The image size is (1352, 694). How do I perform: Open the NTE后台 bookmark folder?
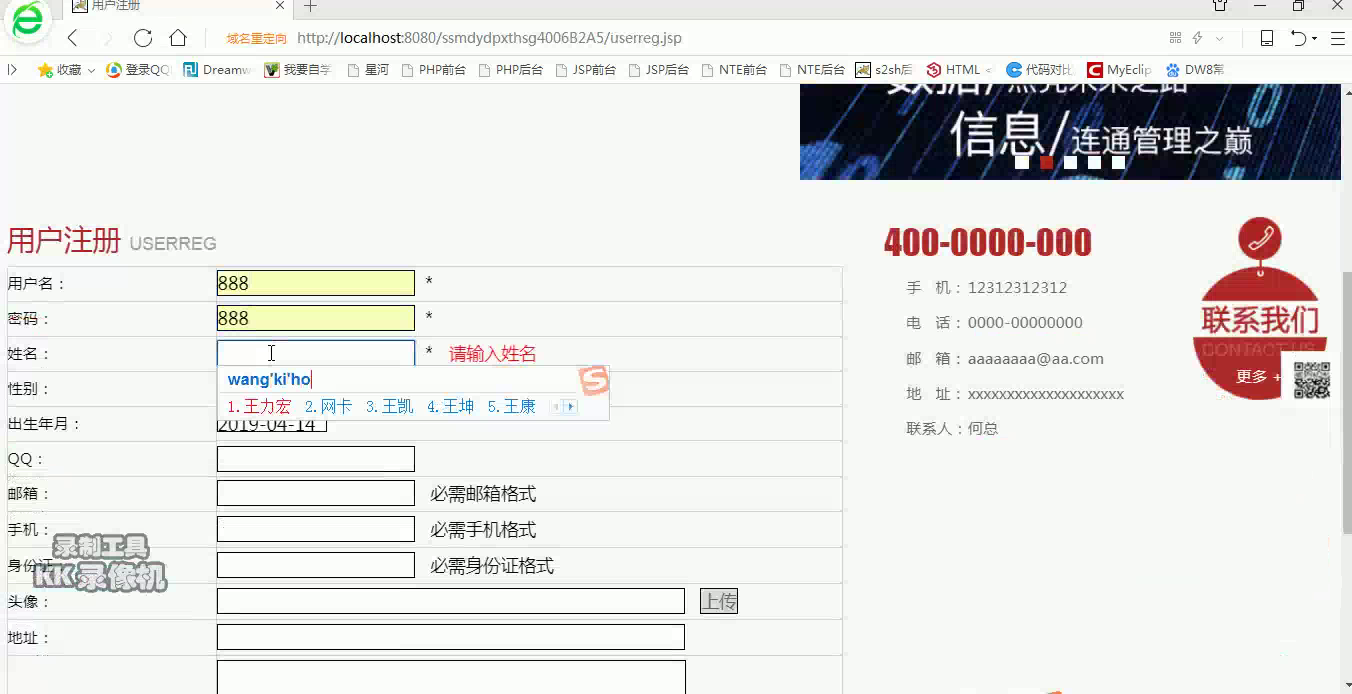(x=812, y=70)
